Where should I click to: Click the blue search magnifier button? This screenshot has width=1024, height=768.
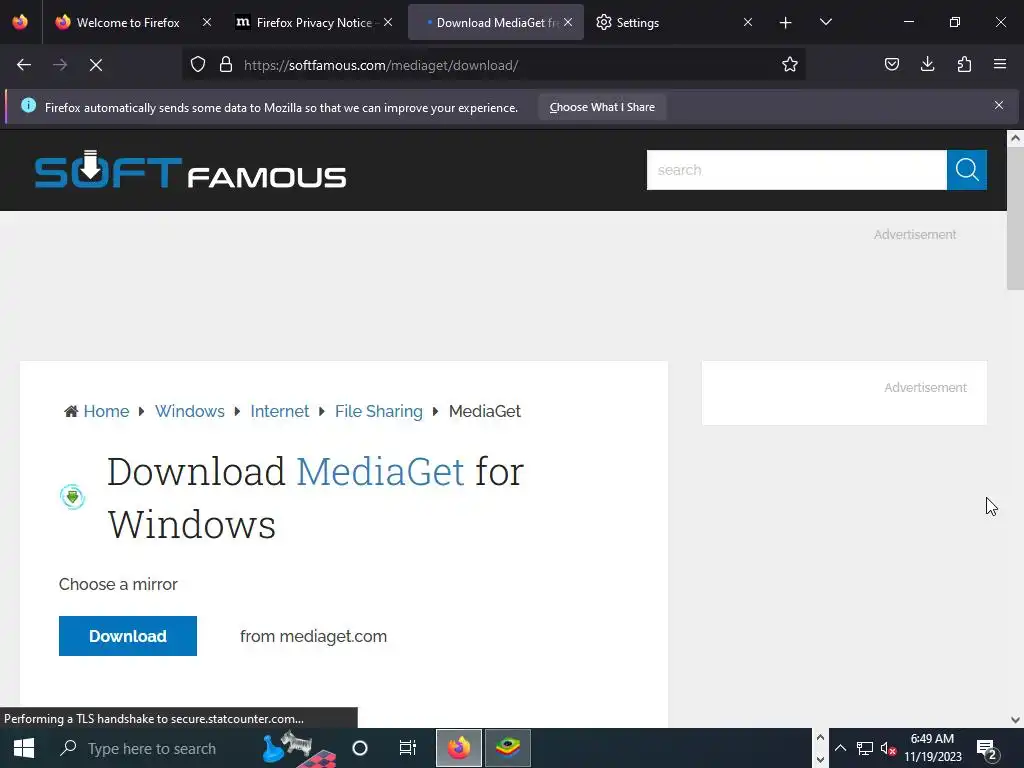point(967,170)
